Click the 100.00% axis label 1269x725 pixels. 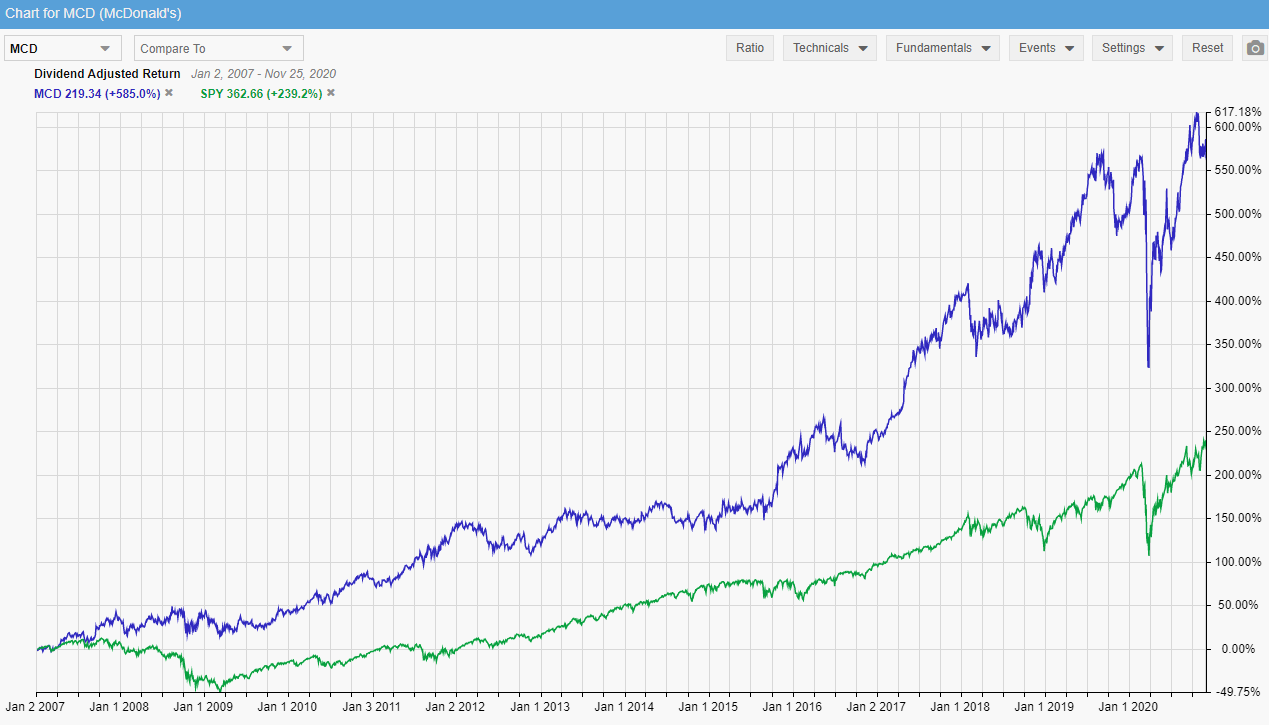[1237, 562]
